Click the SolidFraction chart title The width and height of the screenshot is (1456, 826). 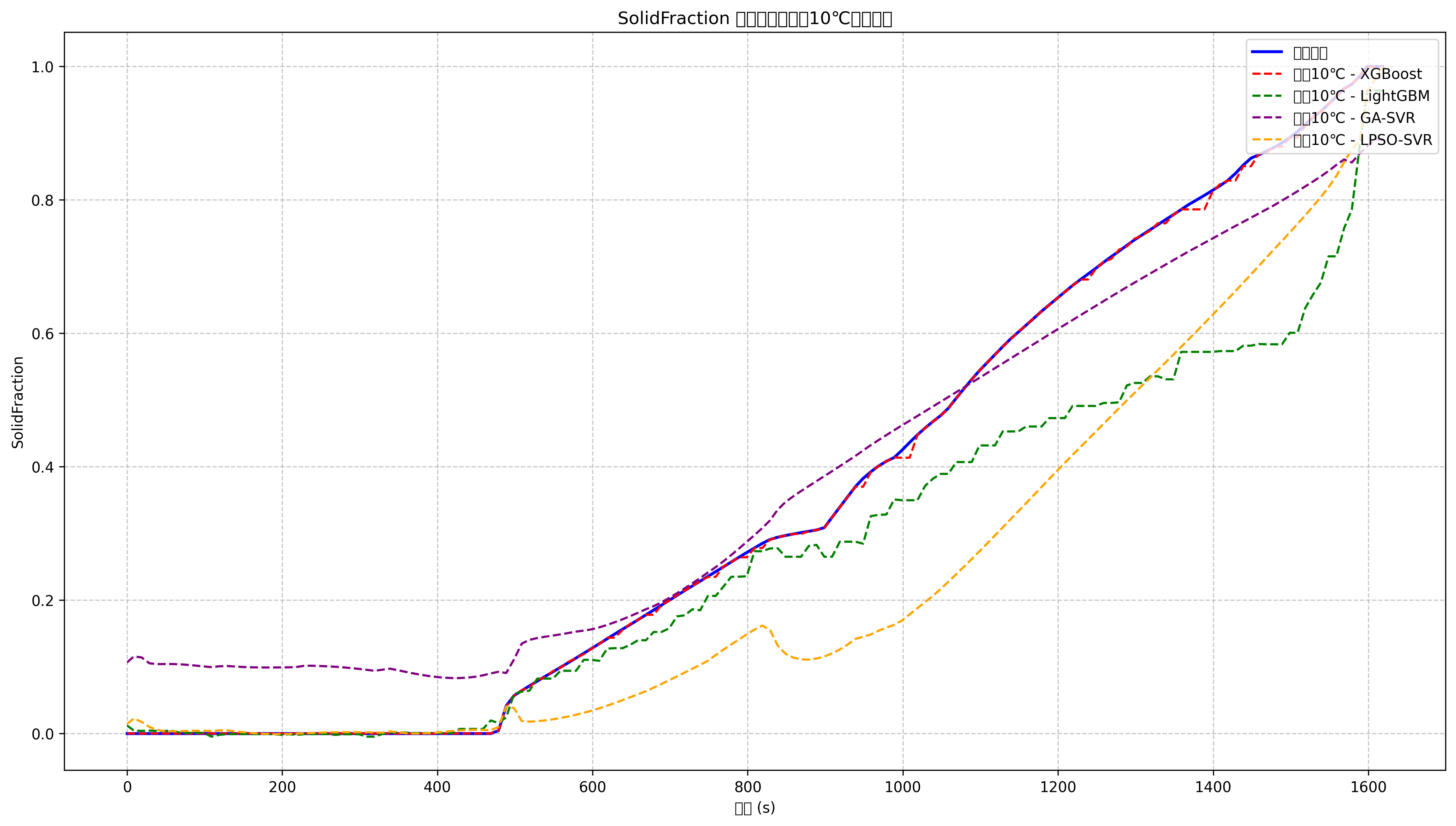(755, 19)
